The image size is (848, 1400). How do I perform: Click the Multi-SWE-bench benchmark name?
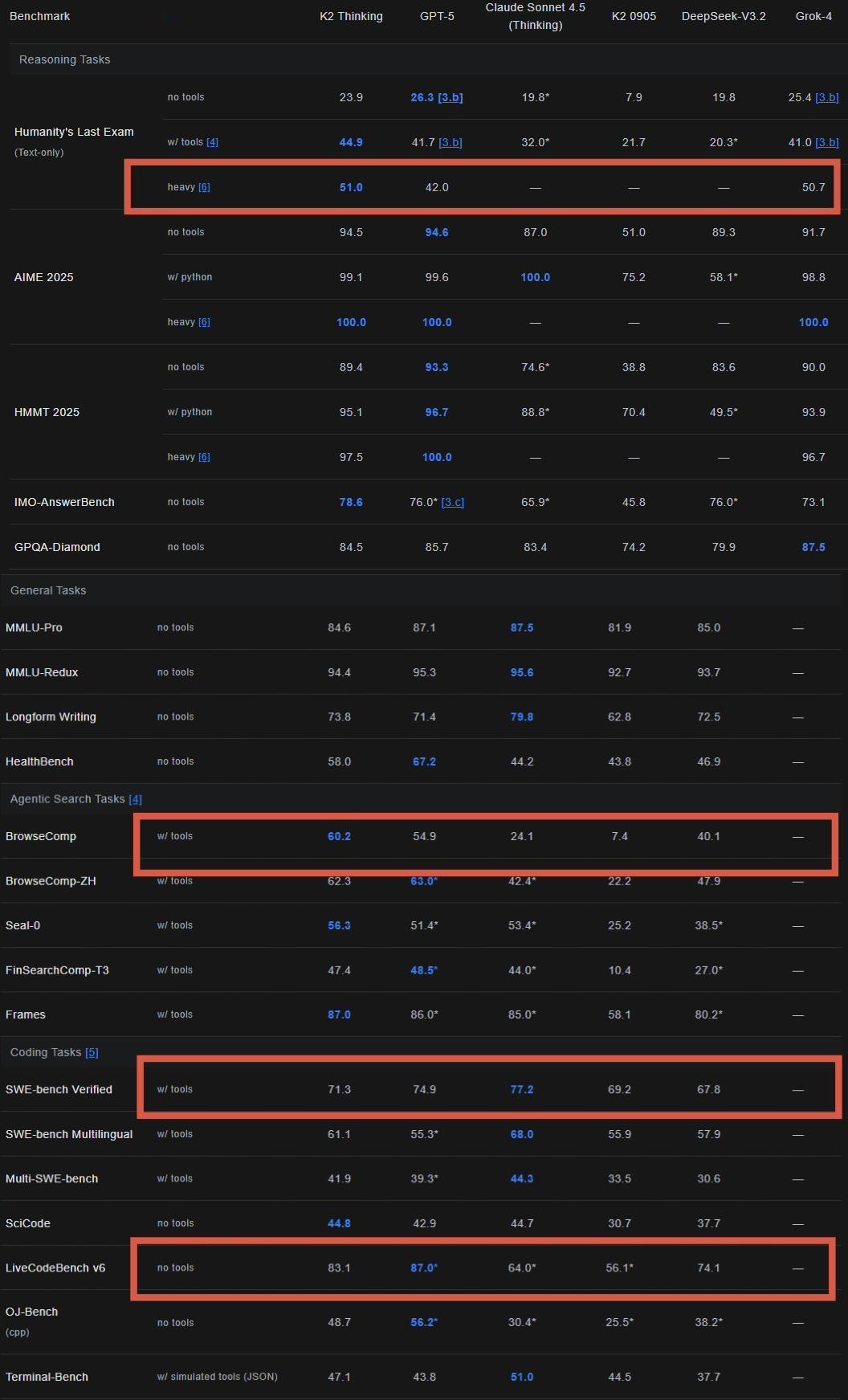(x=51, y=1178)
